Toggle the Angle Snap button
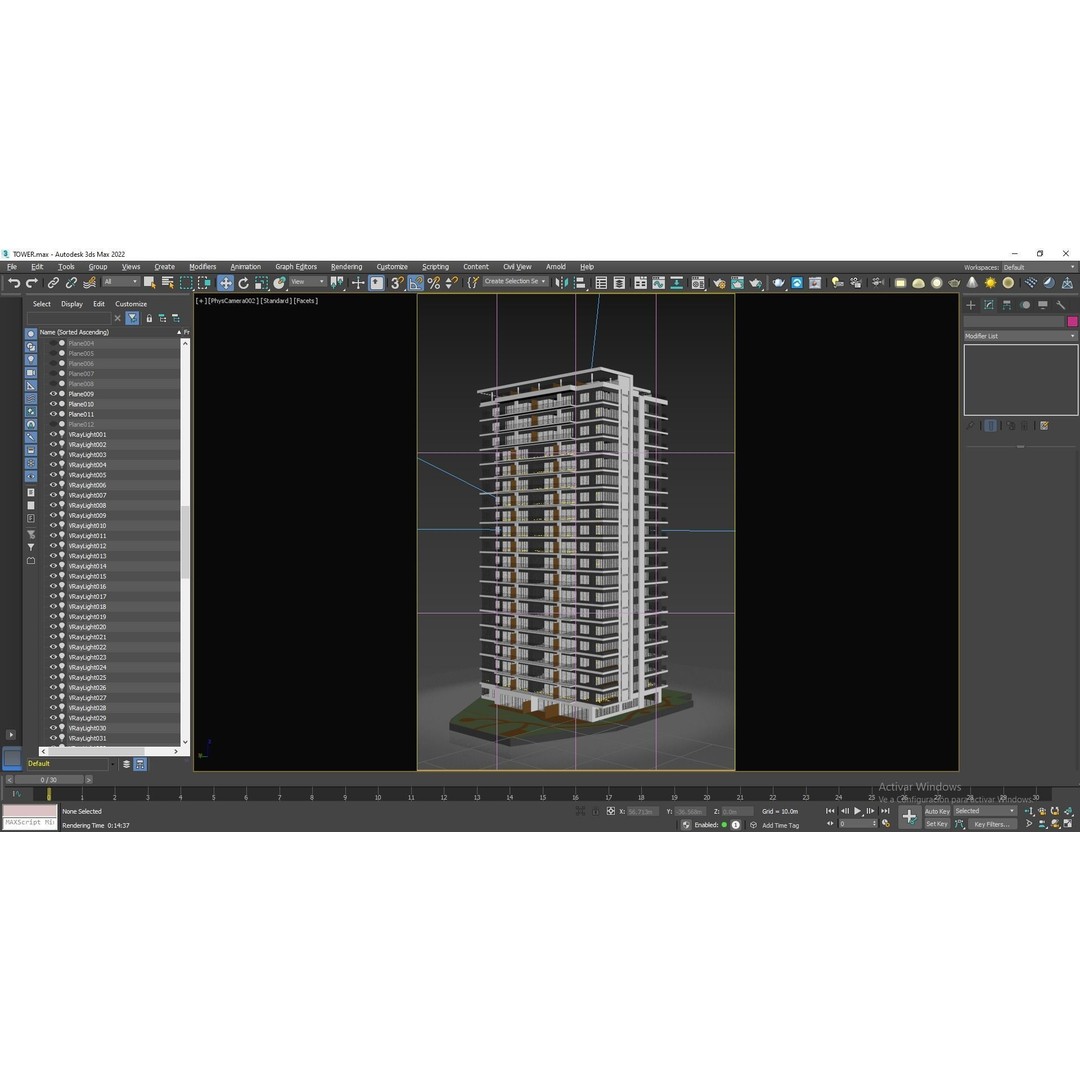 point(415,283)
